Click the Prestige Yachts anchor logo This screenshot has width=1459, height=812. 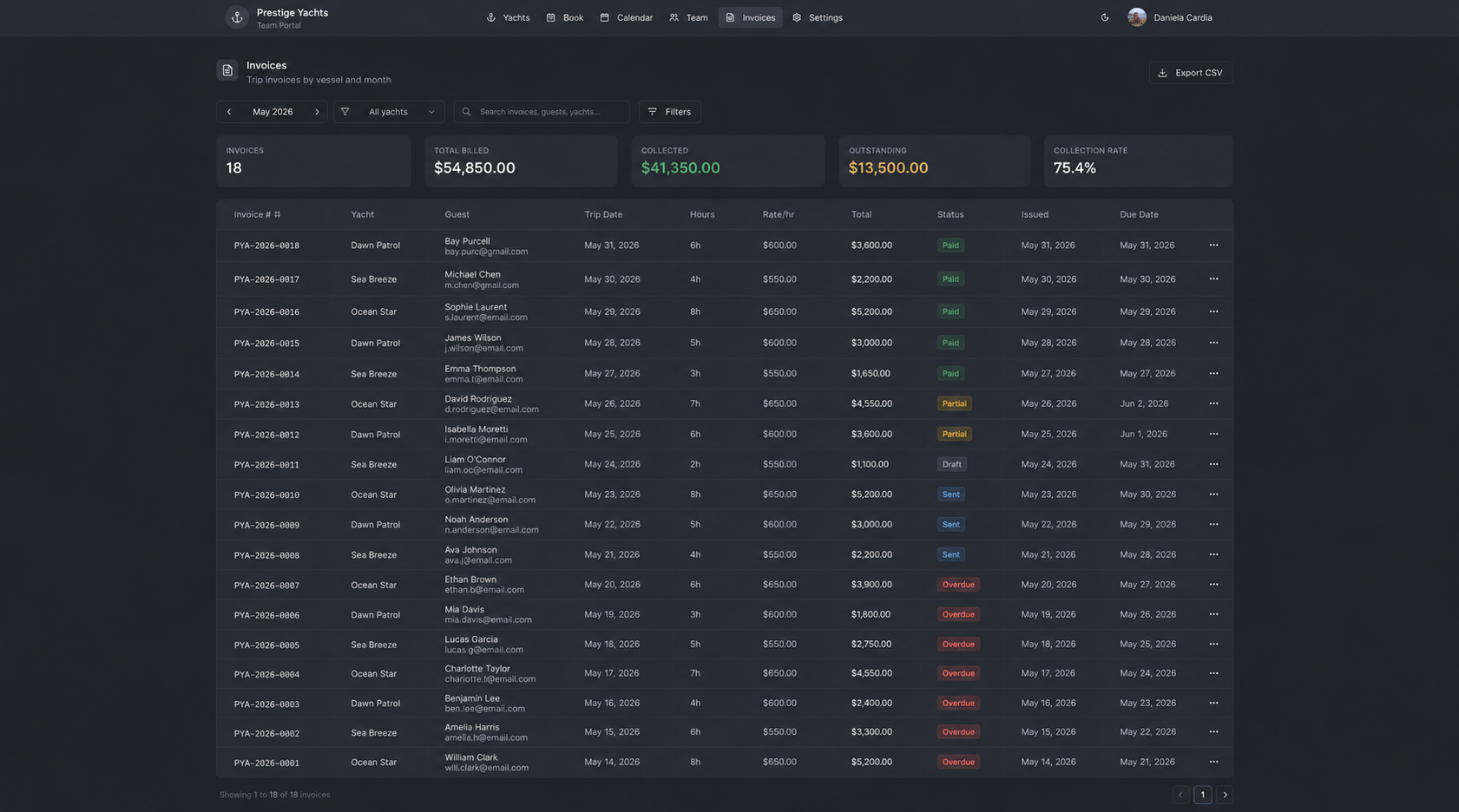click(237, 17)
